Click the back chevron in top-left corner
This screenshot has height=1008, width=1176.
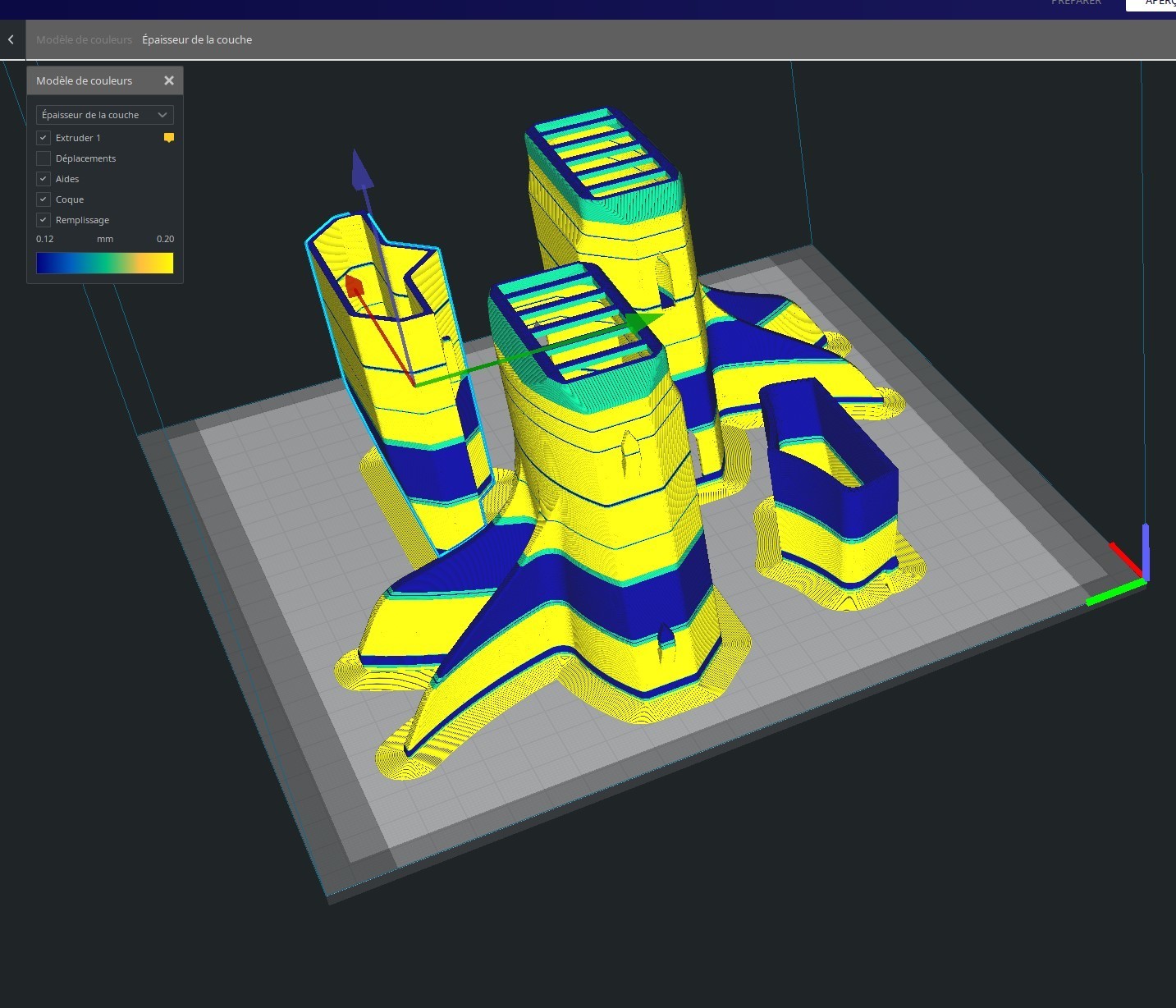point(11,39)
